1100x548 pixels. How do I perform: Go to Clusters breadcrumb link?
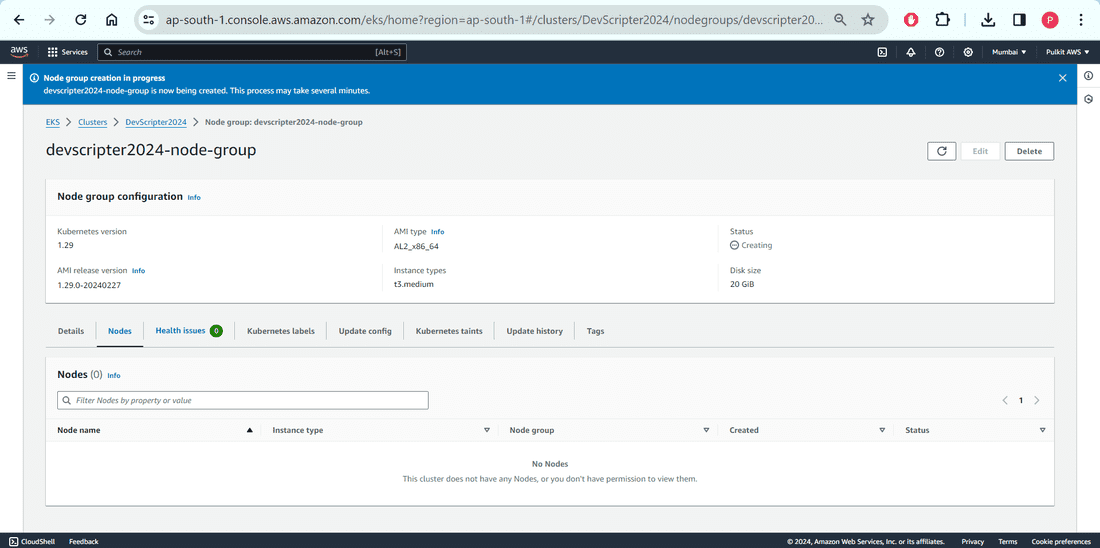[93, 122]
